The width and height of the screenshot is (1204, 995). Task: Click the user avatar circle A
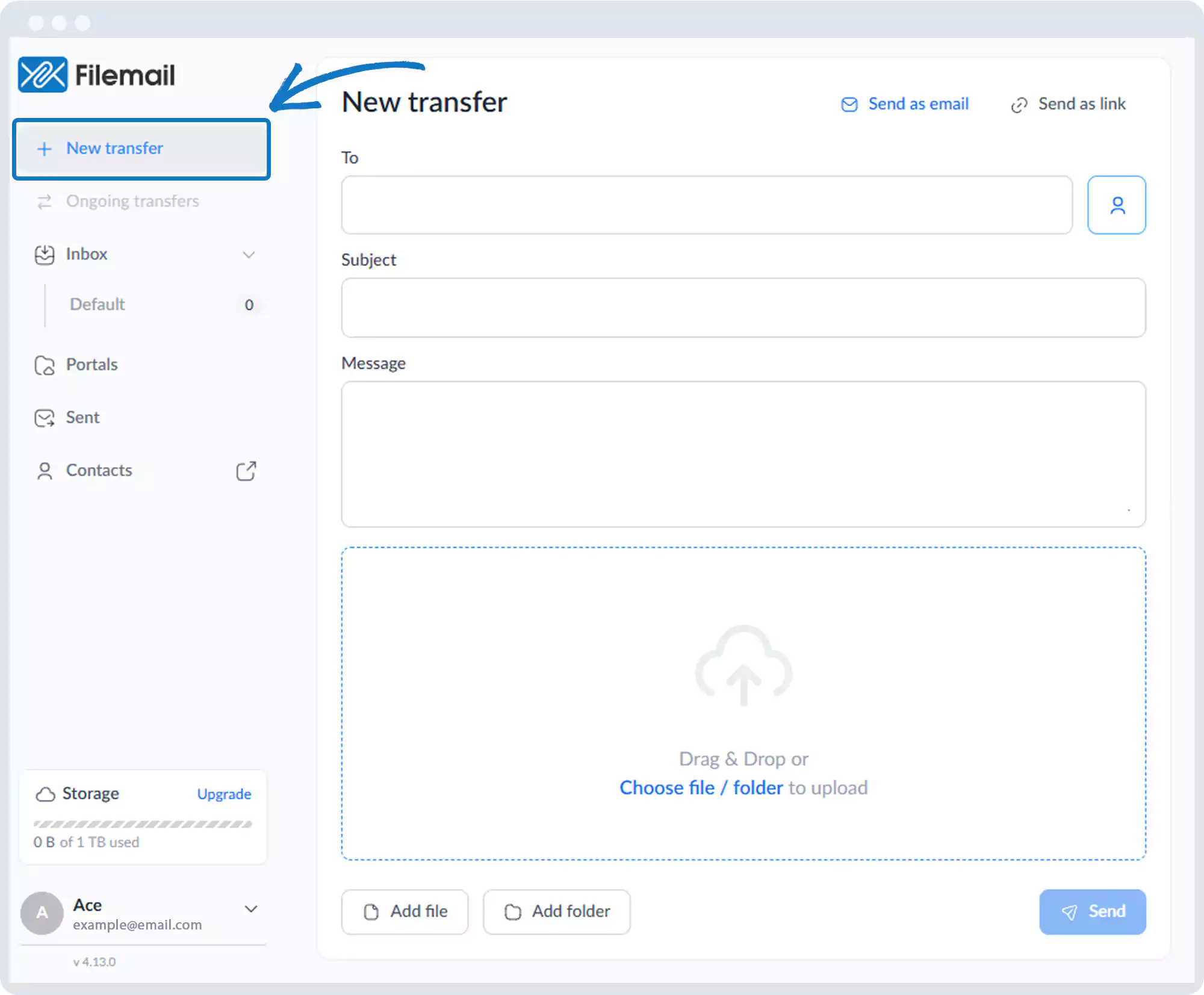pos(42,913)
